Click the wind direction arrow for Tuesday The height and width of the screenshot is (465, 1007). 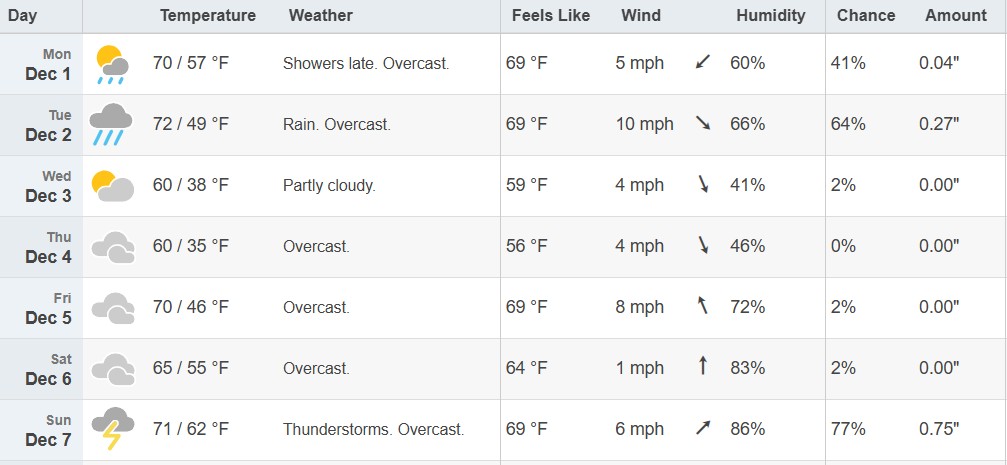[702, 124]
